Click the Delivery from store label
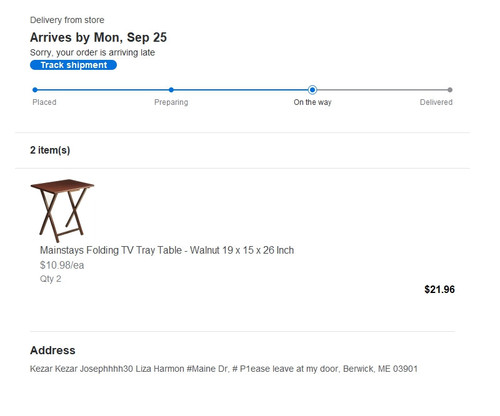This screenshot has height=416, width=500. [x=67, y=20]
